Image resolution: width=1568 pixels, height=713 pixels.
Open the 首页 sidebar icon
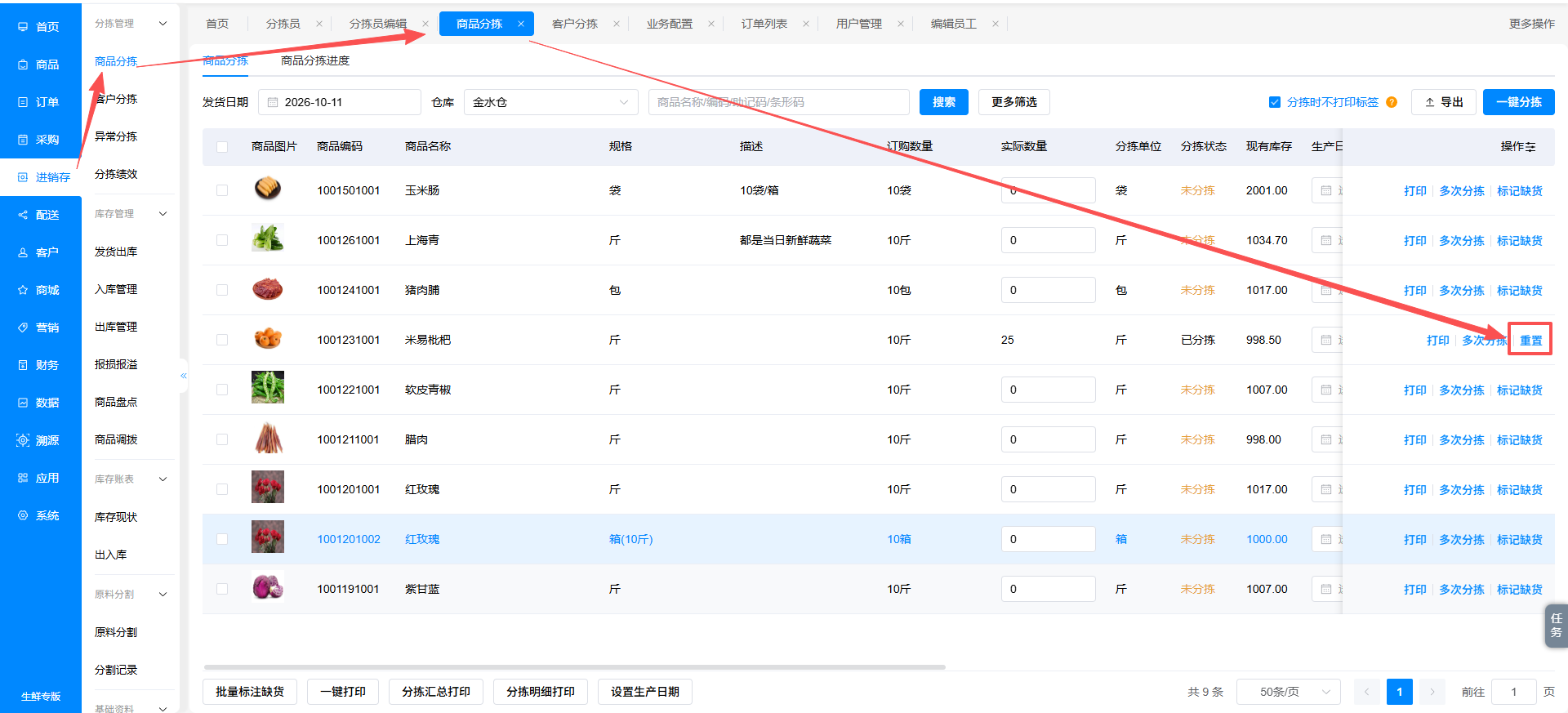click(x=23, y=27)
